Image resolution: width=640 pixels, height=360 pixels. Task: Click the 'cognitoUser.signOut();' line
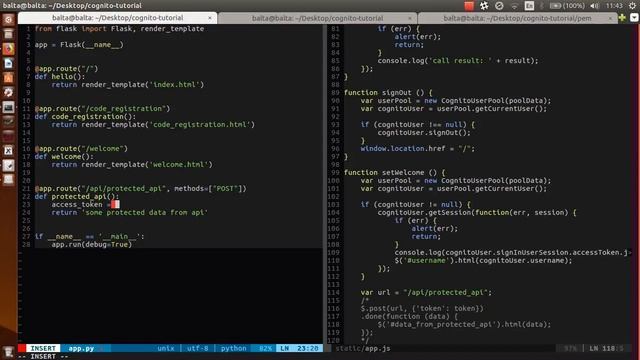(424, 133)
